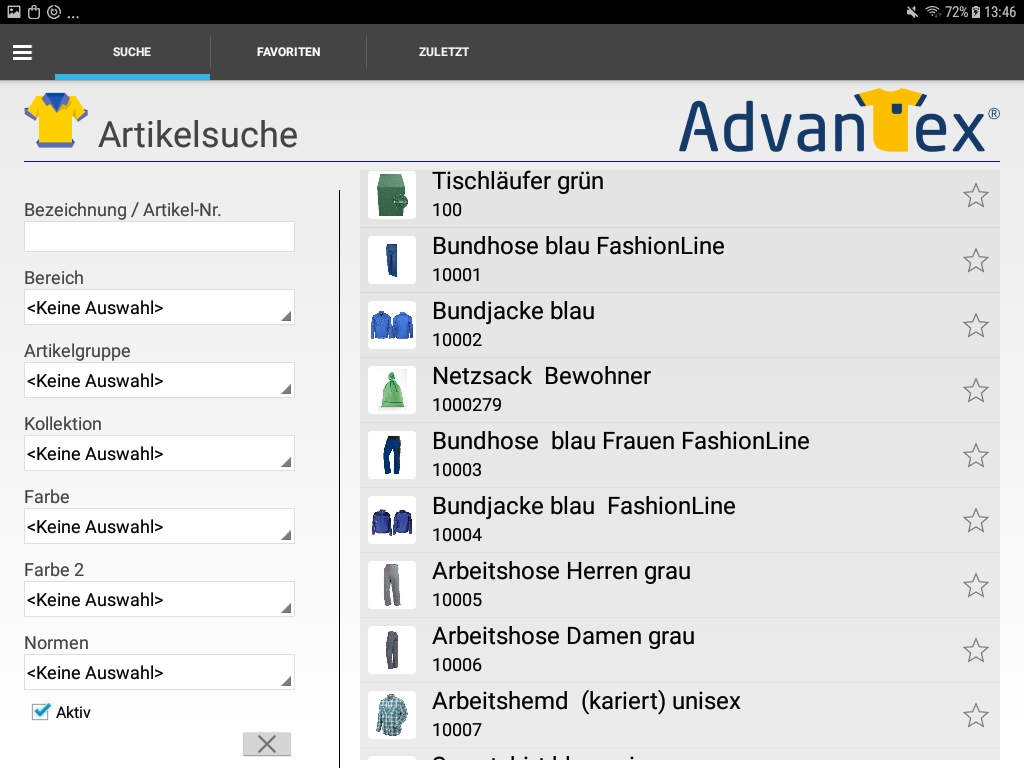This screenshot has width=1024, height=768.
Task: Favorite Bundjacke blau 10002 with its star
Action: (976, 325)
